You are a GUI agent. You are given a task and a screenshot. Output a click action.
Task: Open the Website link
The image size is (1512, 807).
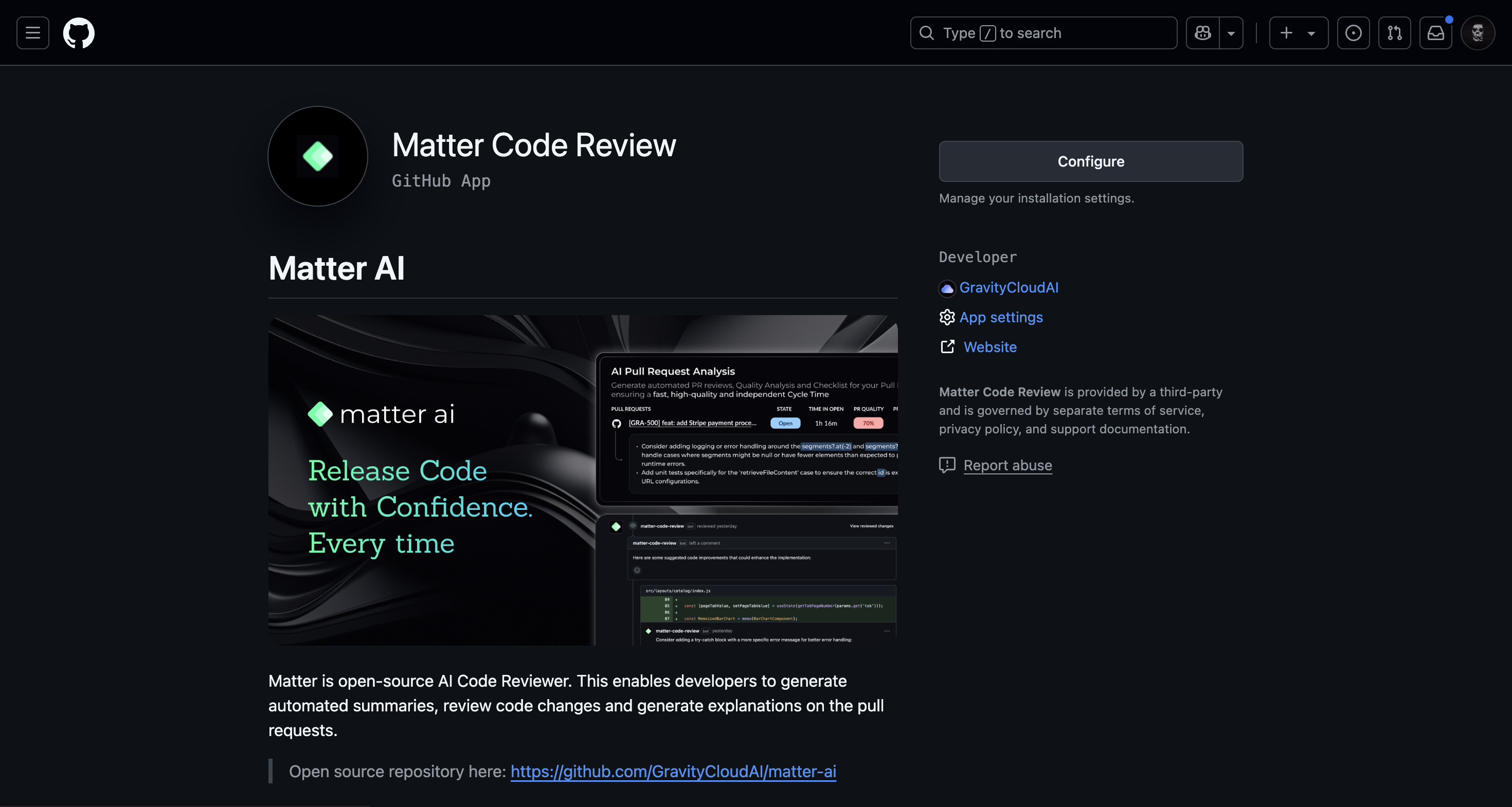[989, 346]
